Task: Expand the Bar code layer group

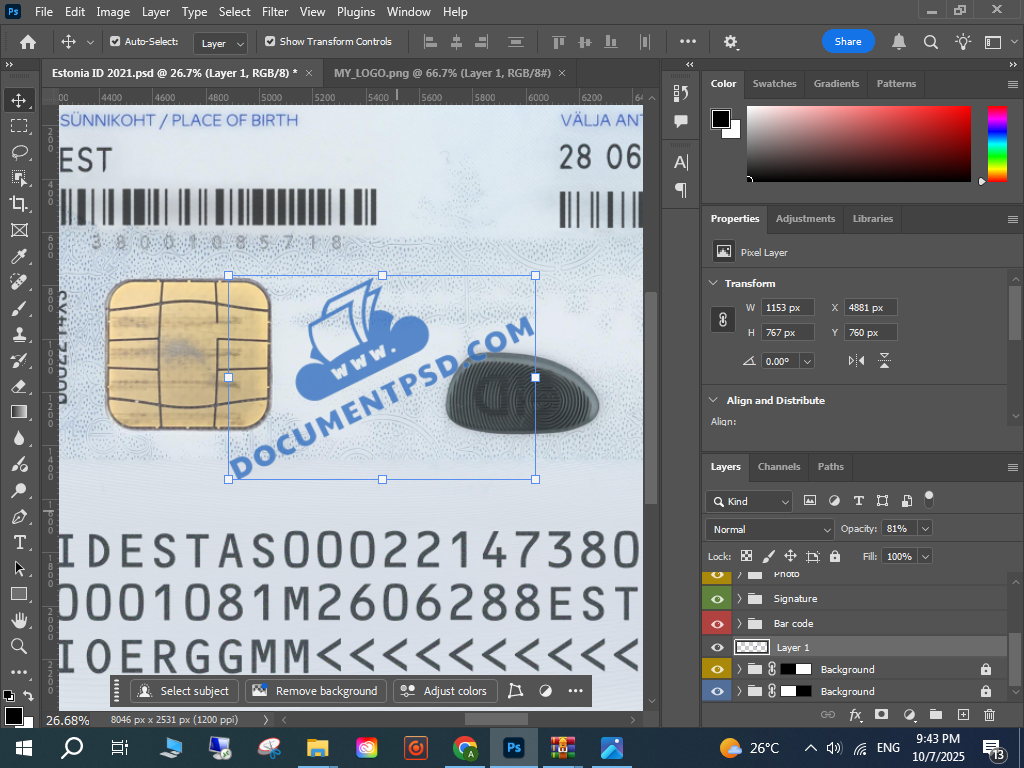Action: pyautogui.click(x=740, y=624)
